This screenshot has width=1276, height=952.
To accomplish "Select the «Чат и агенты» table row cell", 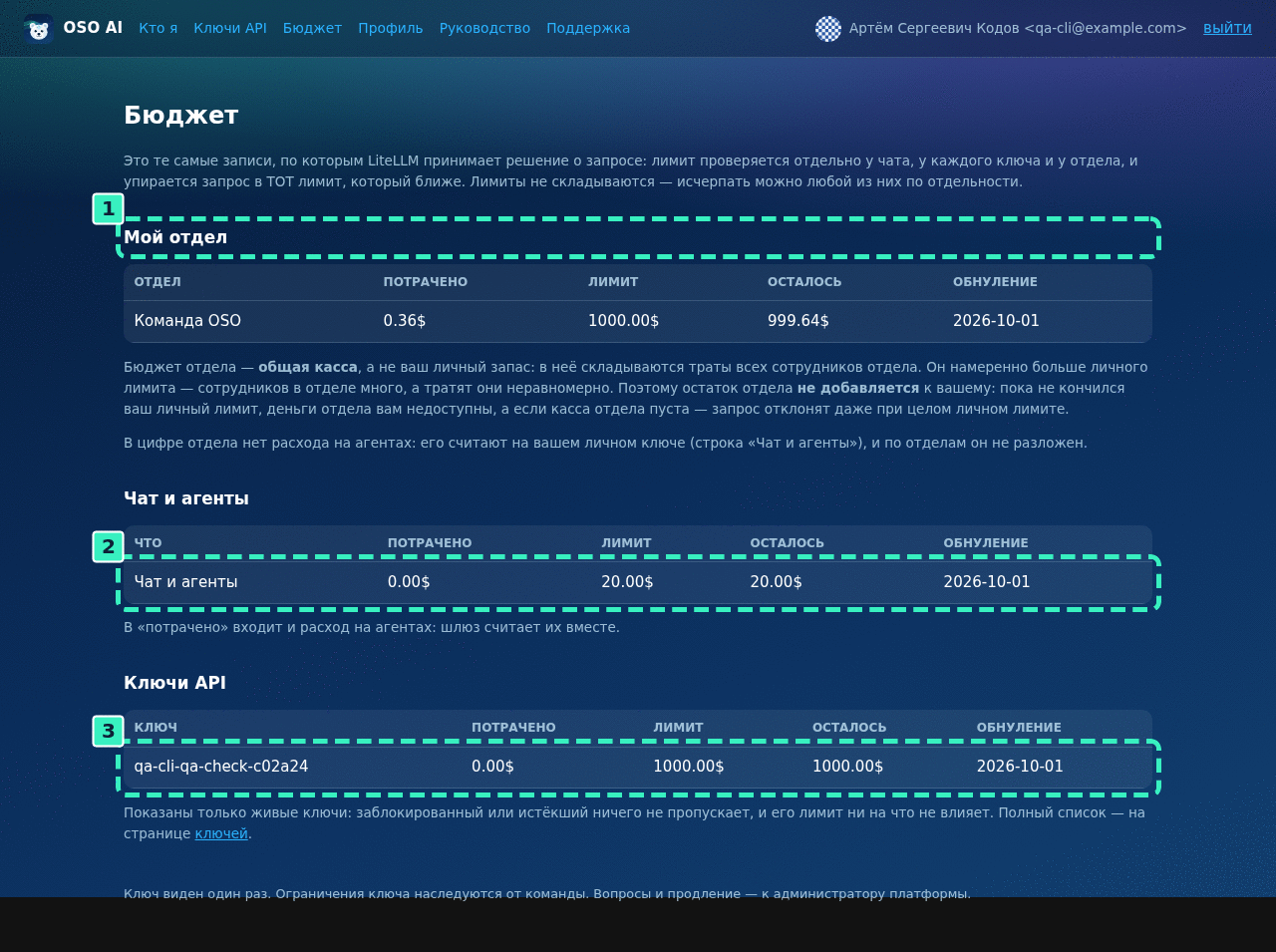I will (x=185, y=582).
